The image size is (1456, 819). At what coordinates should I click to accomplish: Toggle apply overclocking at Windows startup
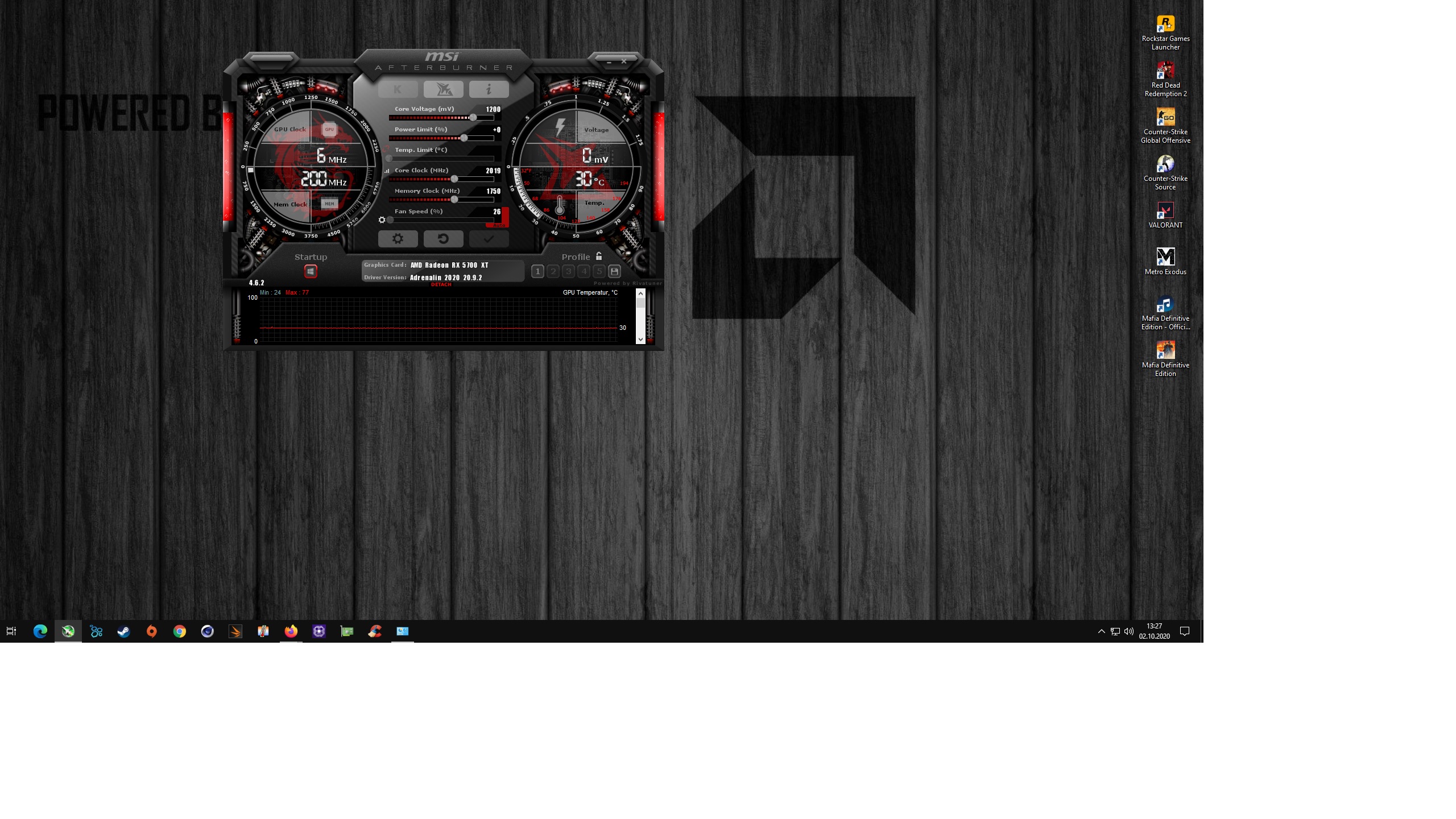pos(311,271)
